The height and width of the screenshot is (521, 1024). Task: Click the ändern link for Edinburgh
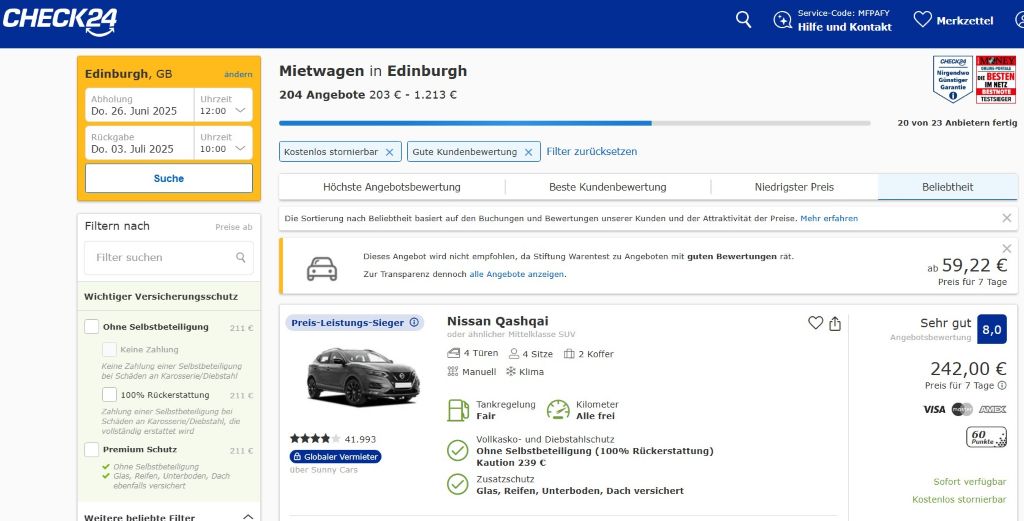point(238,74)
